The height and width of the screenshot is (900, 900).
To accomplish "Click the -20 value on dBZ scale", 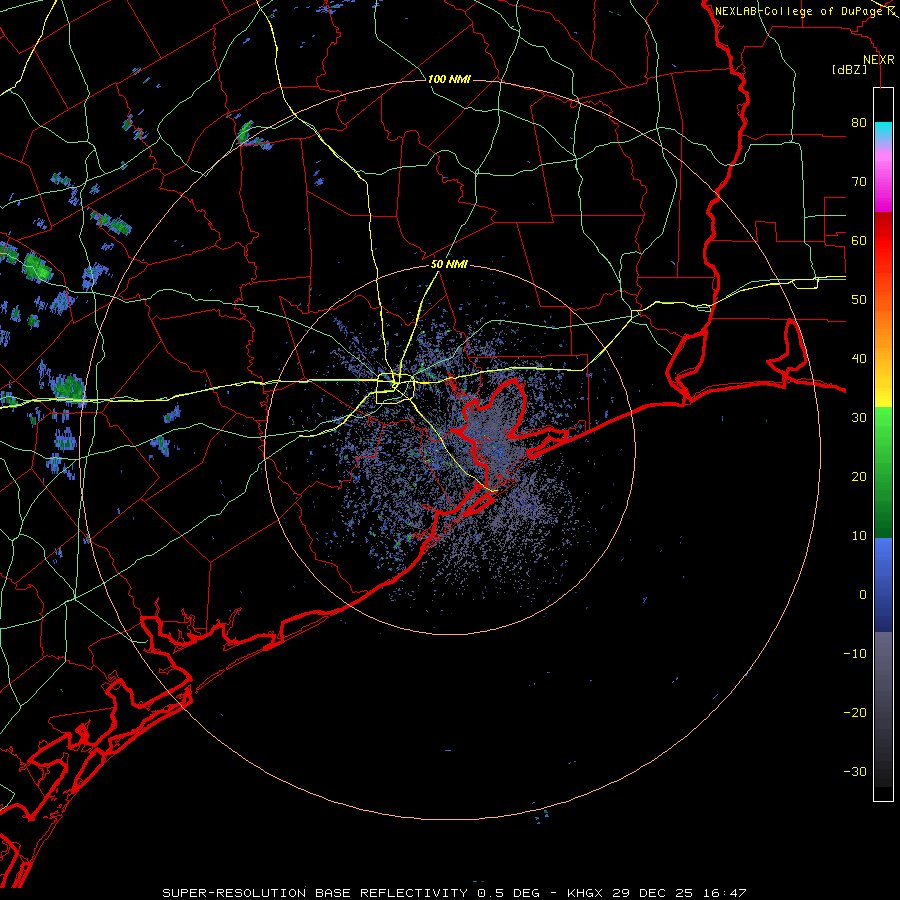I will 855,713.
